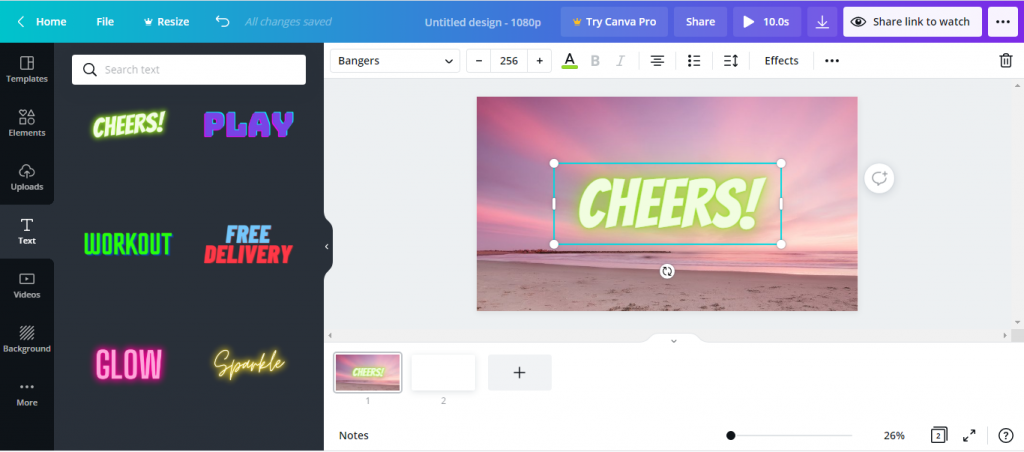The height and width of the screenshot is (452, 1024).
Task: Open the Elements sidebar panel
Action: [27, 123]
